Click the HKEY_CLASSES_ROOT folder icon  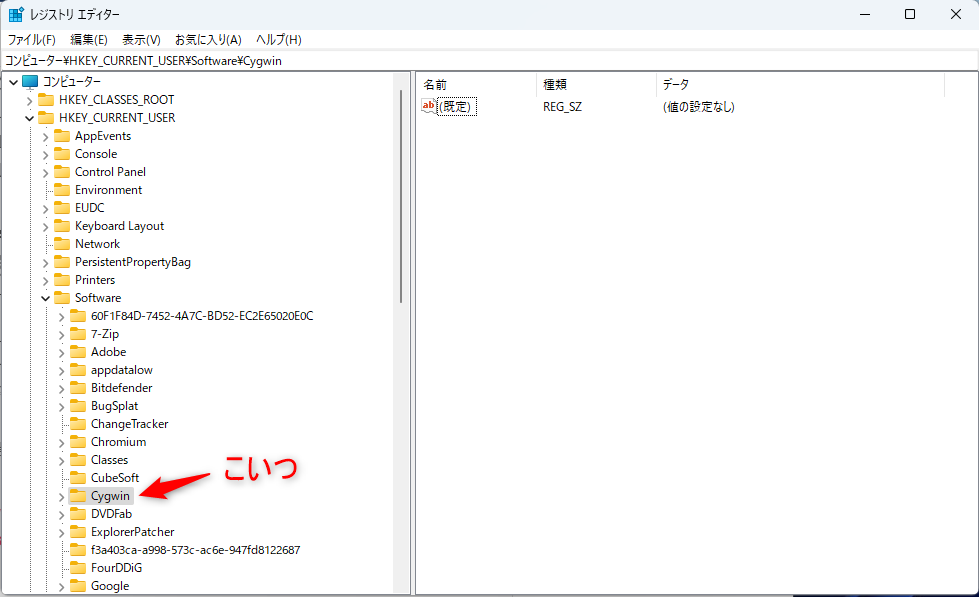45,100
